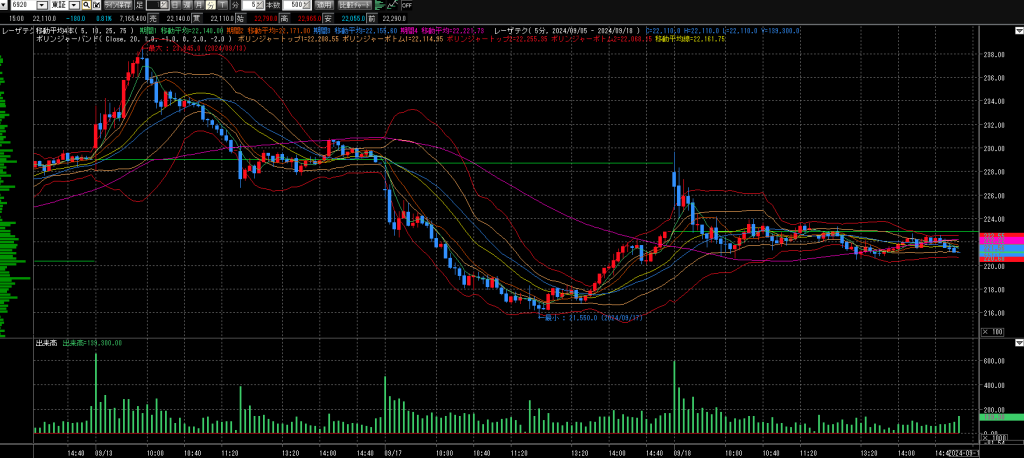
Task: Click the 適用 (apply) button
Action: point(324,5)
